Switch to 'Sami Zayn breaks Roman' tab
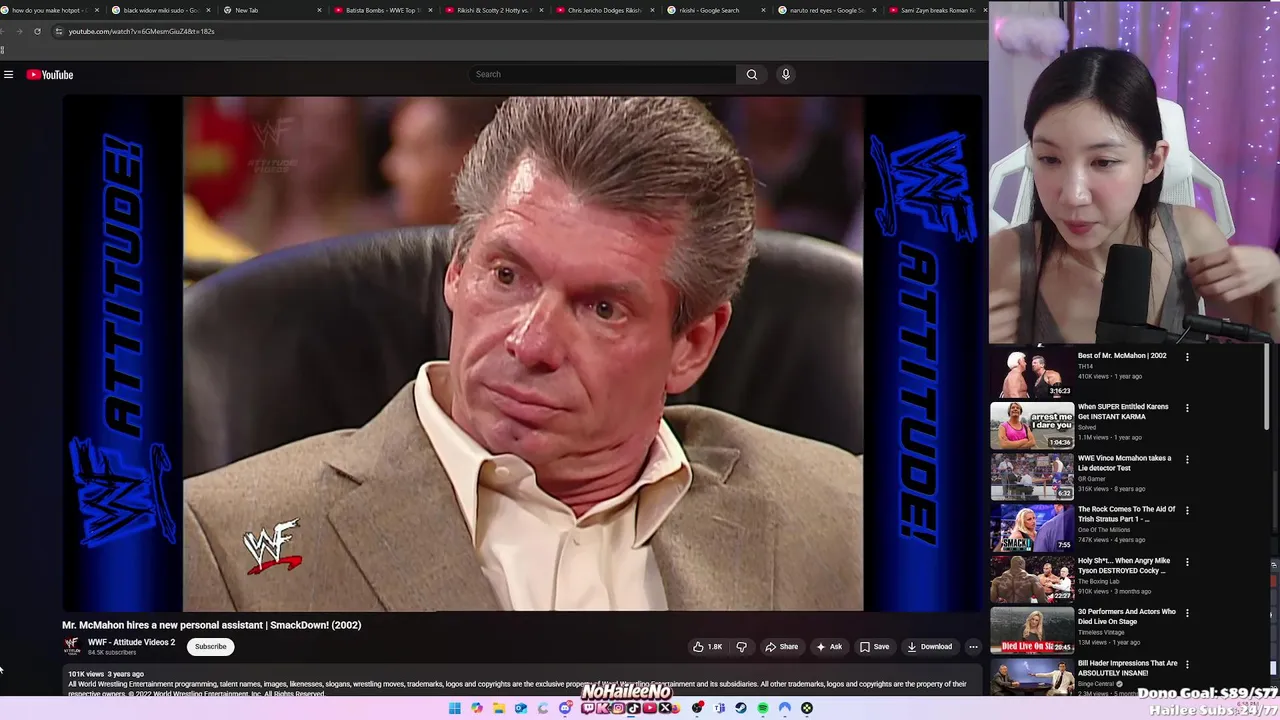 [935, 10]
